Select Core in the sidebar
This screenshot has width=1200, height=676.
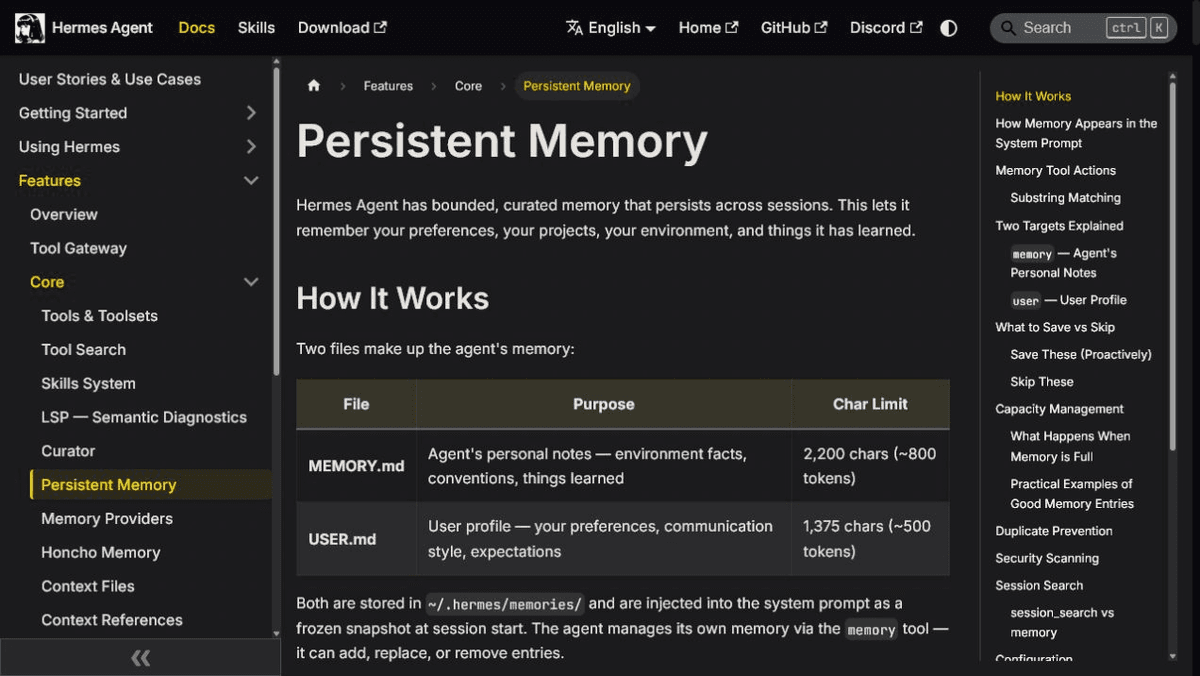(x=47, y=282)
